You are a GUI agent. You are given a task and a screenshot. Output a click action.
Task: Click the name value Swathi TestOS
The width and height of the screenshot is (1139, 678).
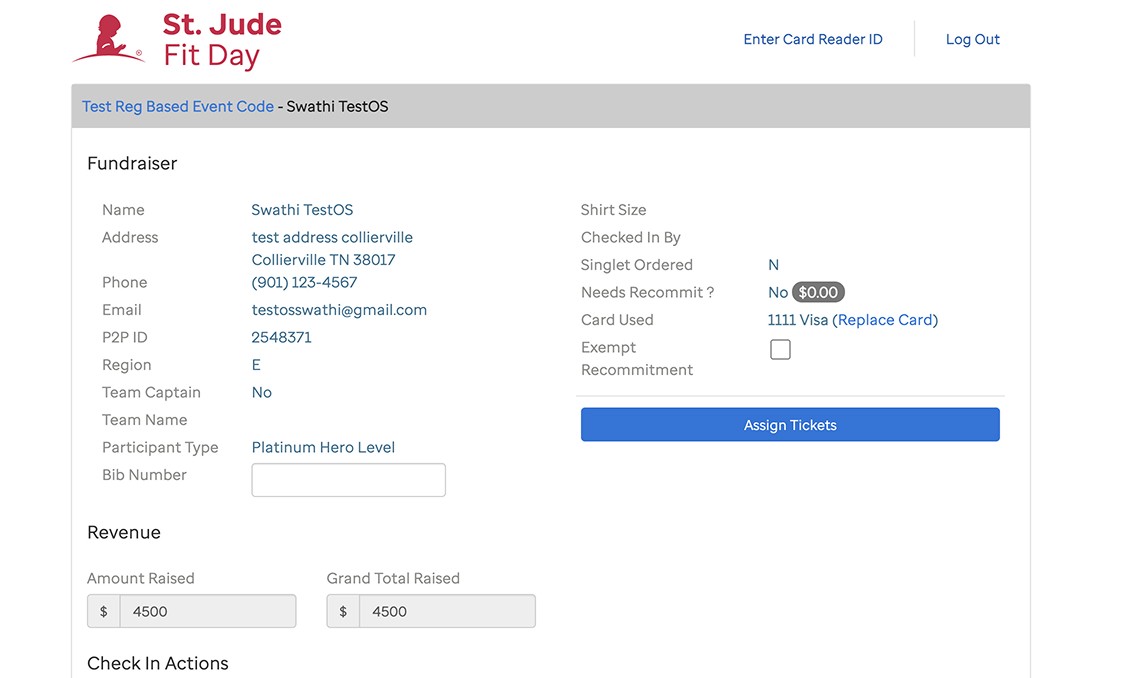pos(302,210)
